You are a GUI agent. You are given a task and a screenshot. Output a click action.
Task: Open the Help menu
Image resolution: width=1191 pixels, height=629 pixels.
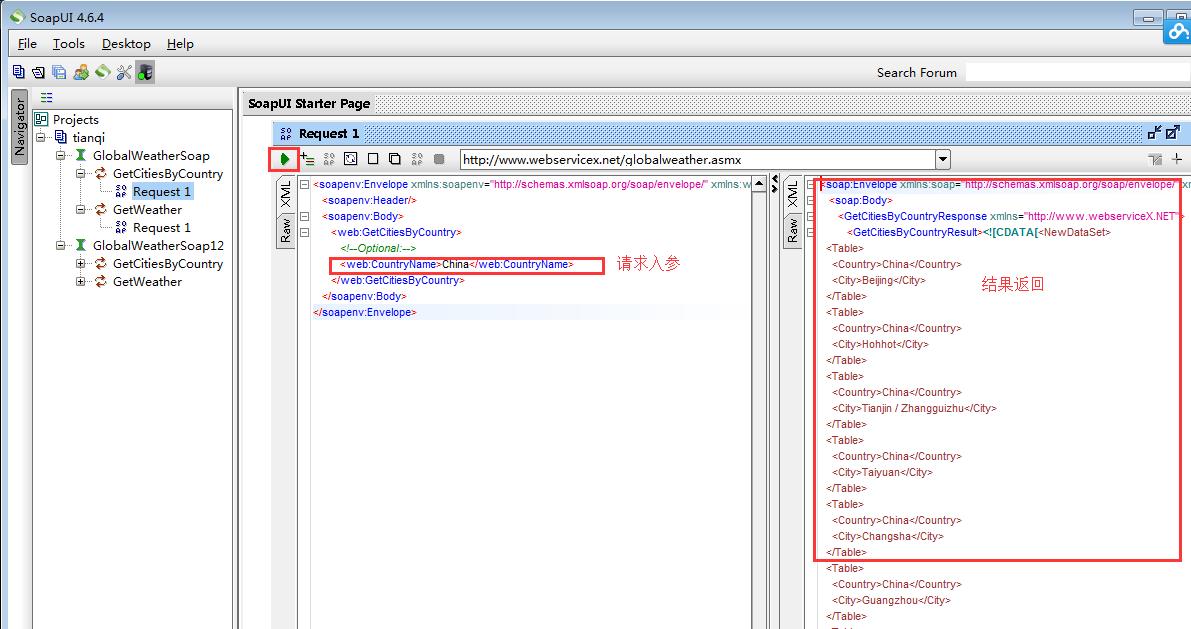(180, 44)
